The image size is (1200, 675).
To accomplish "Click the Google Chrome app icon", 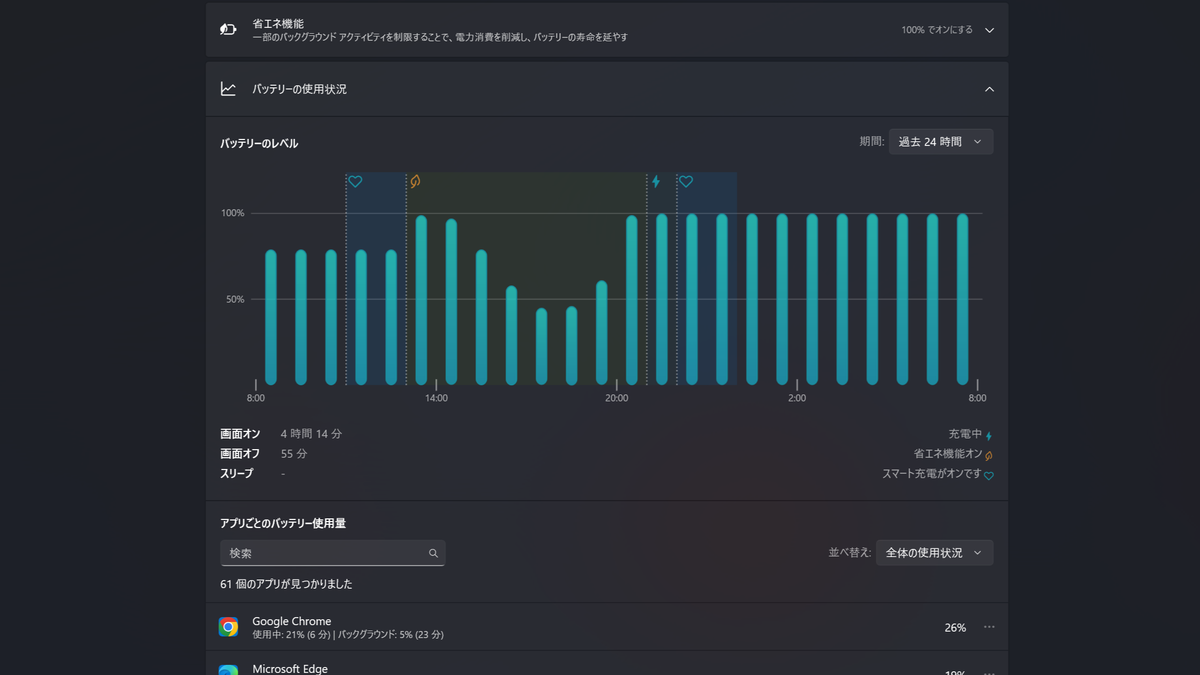I will pyautogui.click(x=229, y=627).
